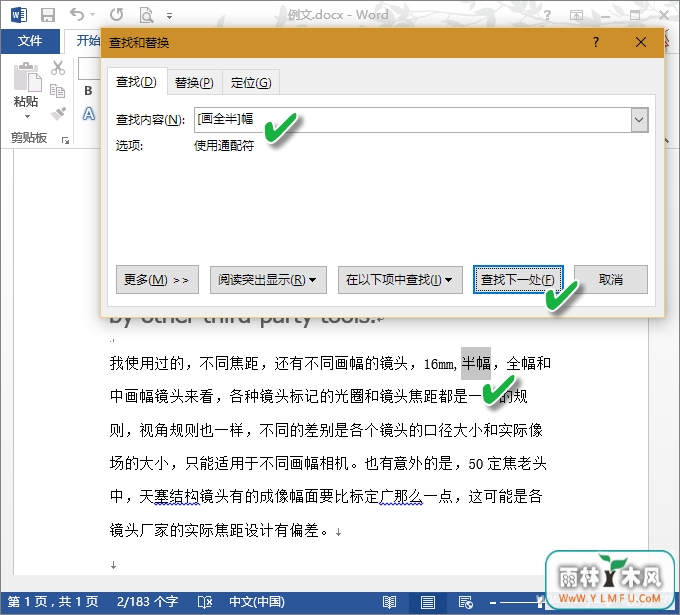Expand the 查找内容 history dropdown

(639, 120)
